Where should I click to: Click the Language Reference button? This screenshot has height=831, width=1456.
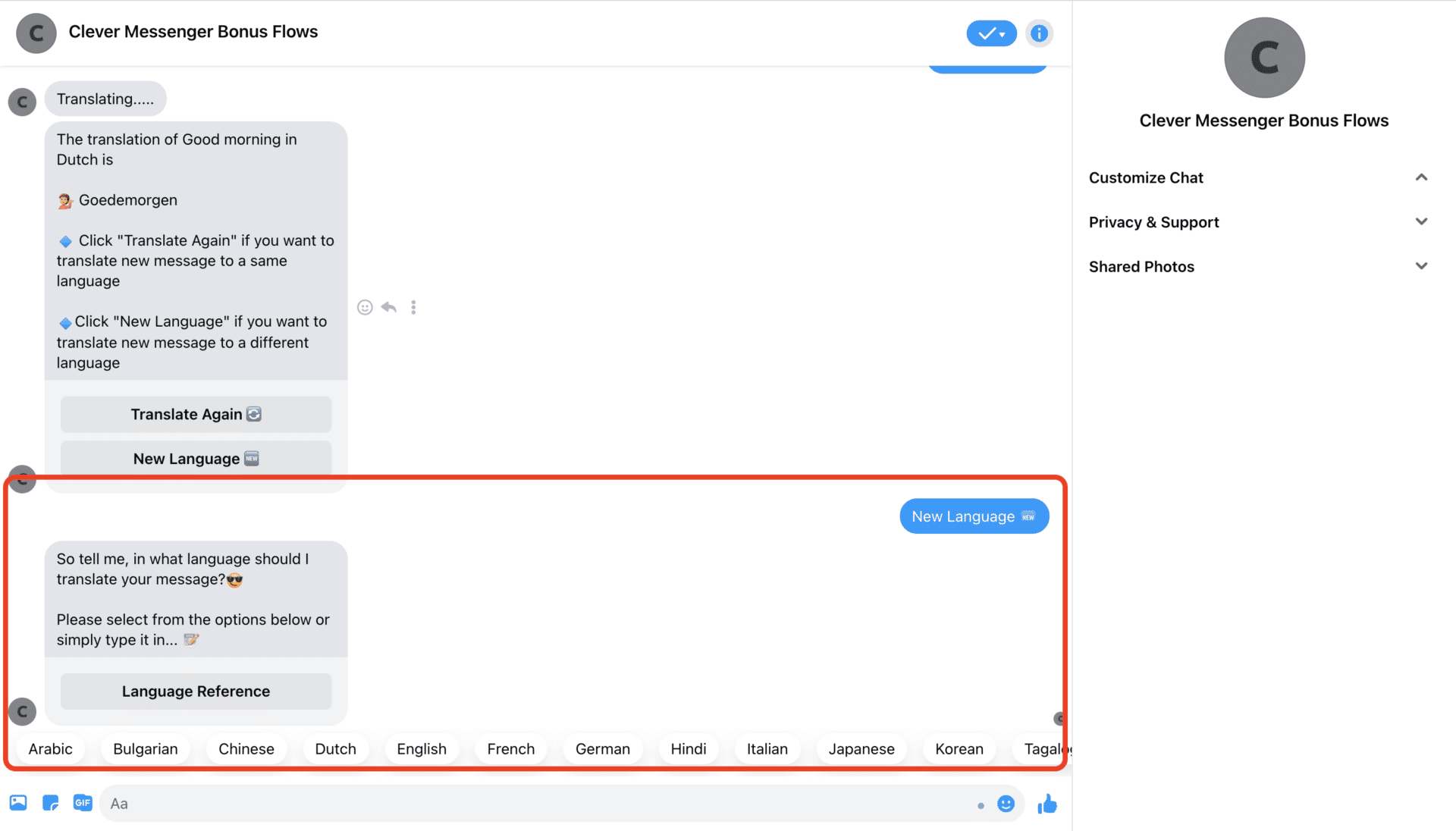click(x=196, y=691)
